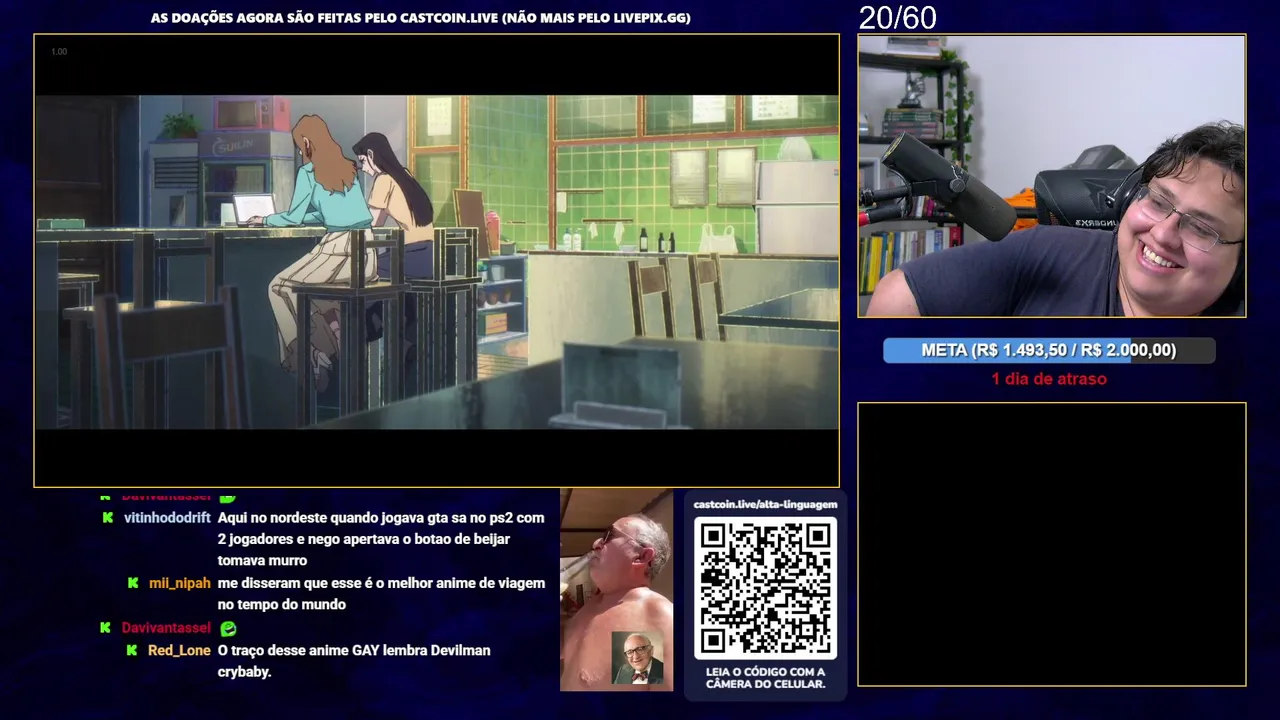Click username vitinhododrift in chat

pos(167,518)
